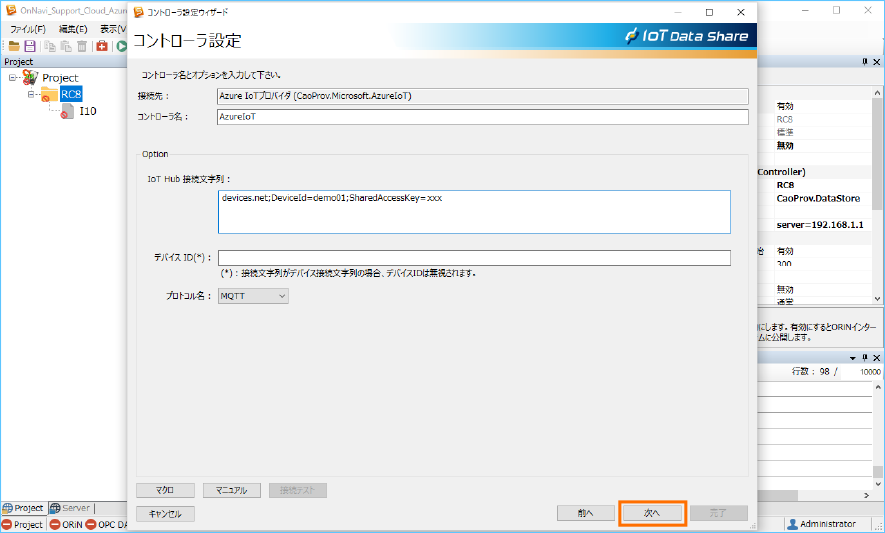Collapse the Project tree root node
Screen dimensions: 885x533
pyautogui.click(x=13, y=77)
